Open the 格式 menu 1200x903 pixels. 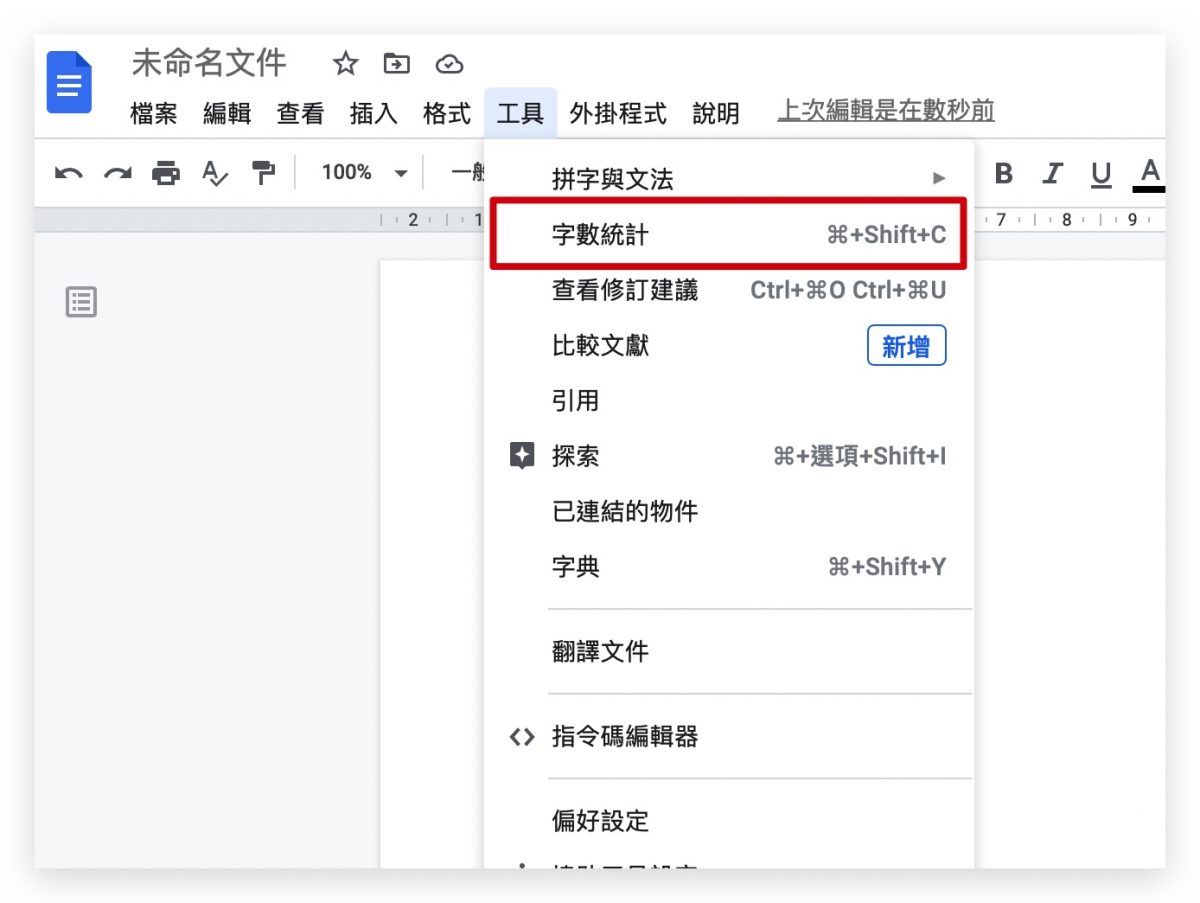coord(447,114)
